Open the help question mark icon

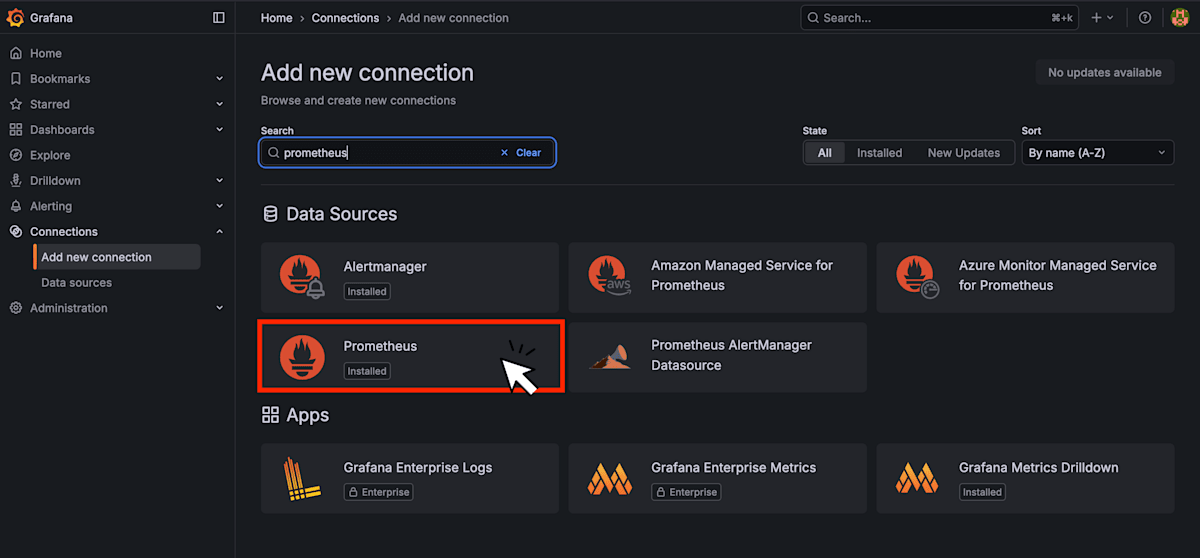click(1145, 18)
